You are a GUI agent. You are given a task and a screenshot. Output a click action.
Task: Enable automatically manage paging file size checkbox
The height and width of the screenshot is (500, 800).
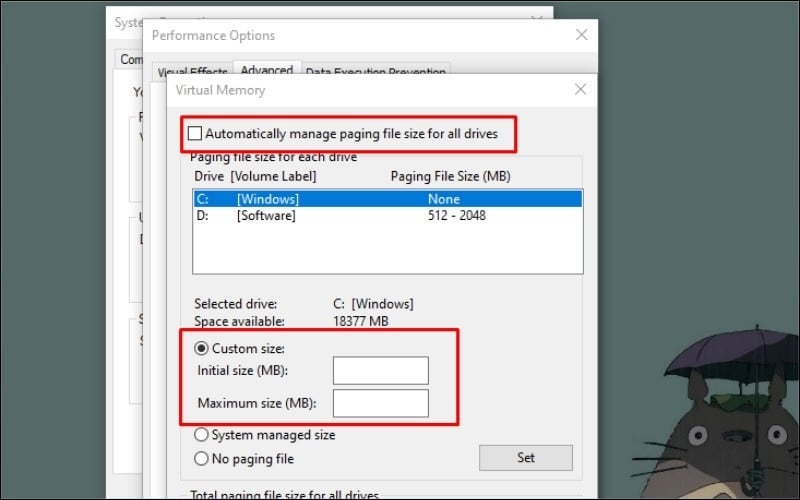point(196,133)
